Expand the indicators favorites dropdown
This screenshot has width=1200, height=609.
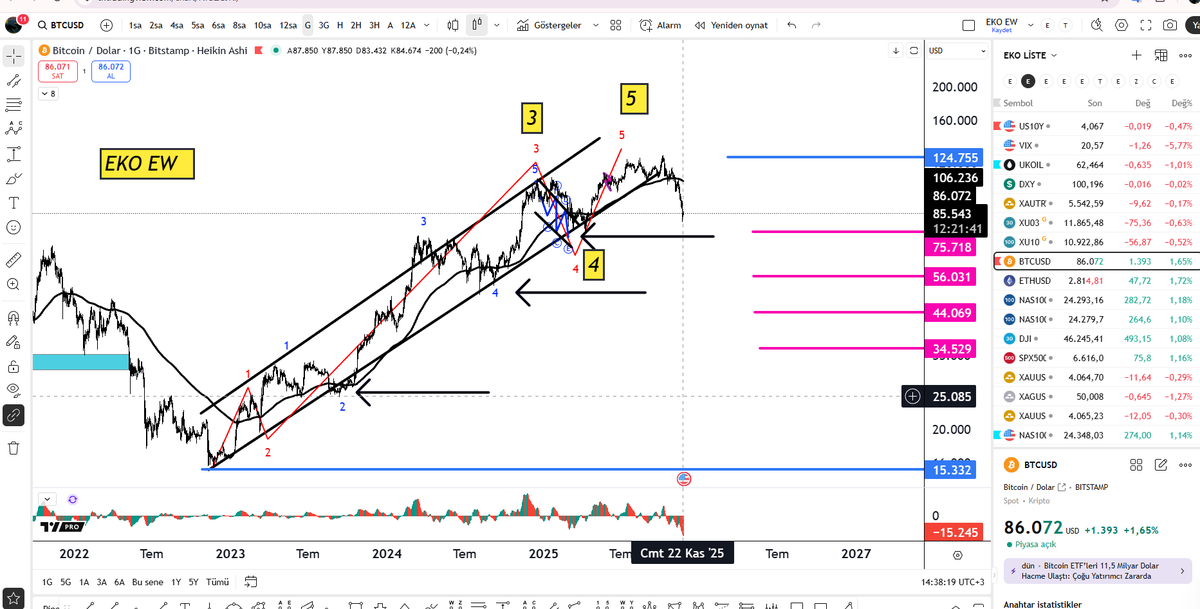click(596, 25)
